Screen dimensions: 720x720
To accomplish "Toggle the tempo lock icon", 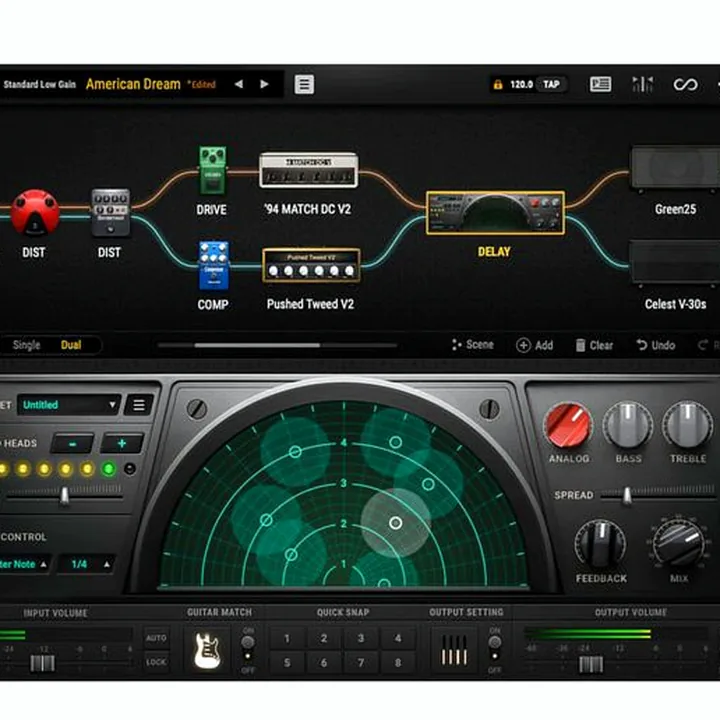I will [498, 84].
